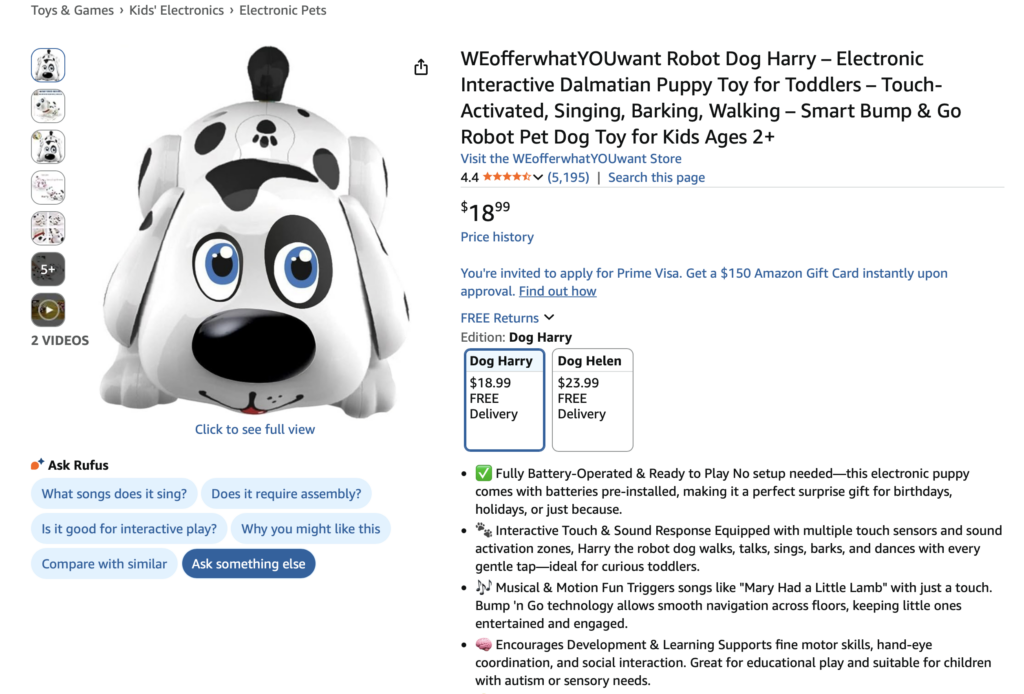The width and height of the screenshot is (1024, 694).
Task: Select the Dog Helen edition option
Action: [592, 399]
